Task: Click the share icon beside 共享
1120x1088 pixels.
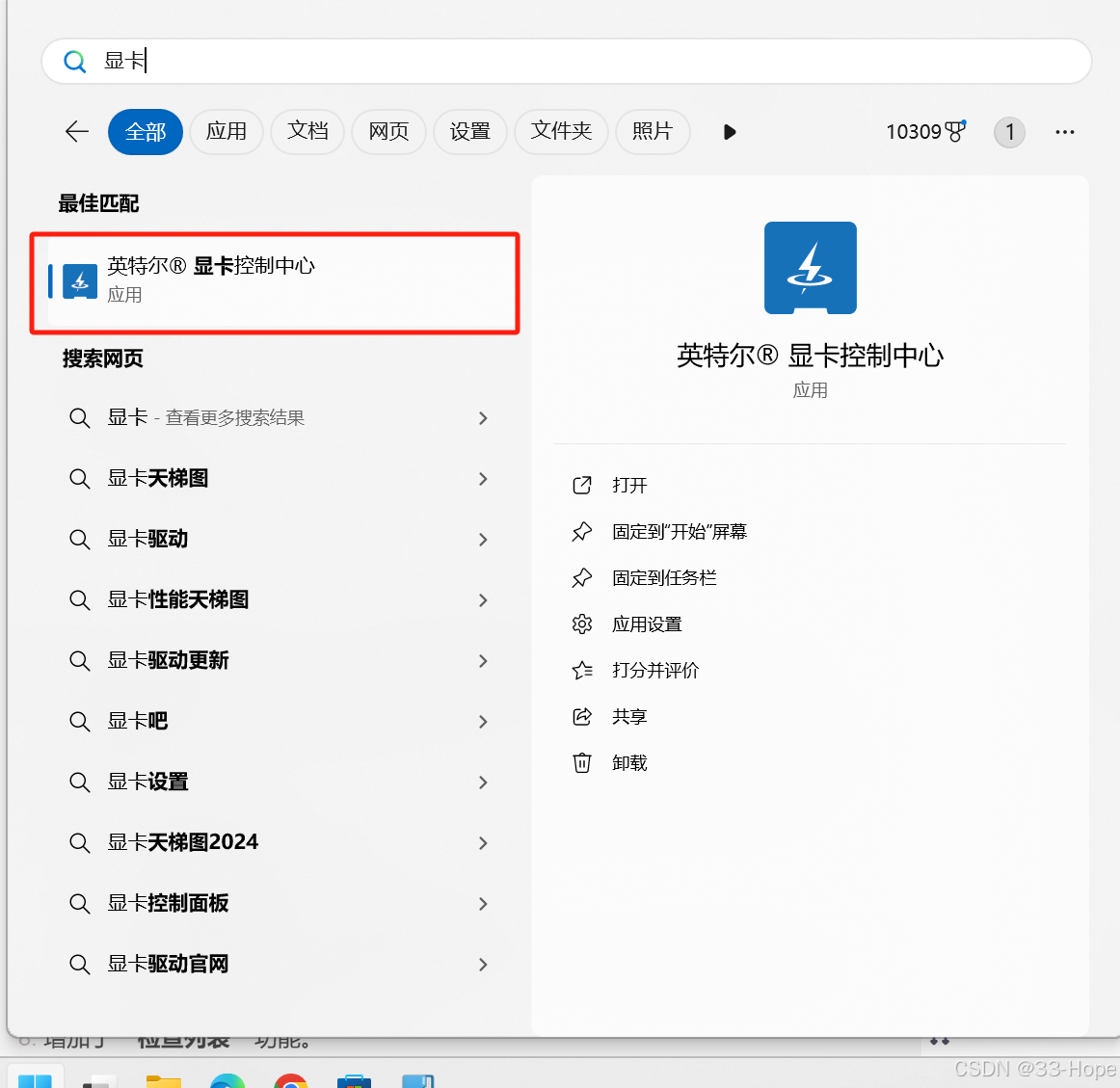Action: click(582, 717)
